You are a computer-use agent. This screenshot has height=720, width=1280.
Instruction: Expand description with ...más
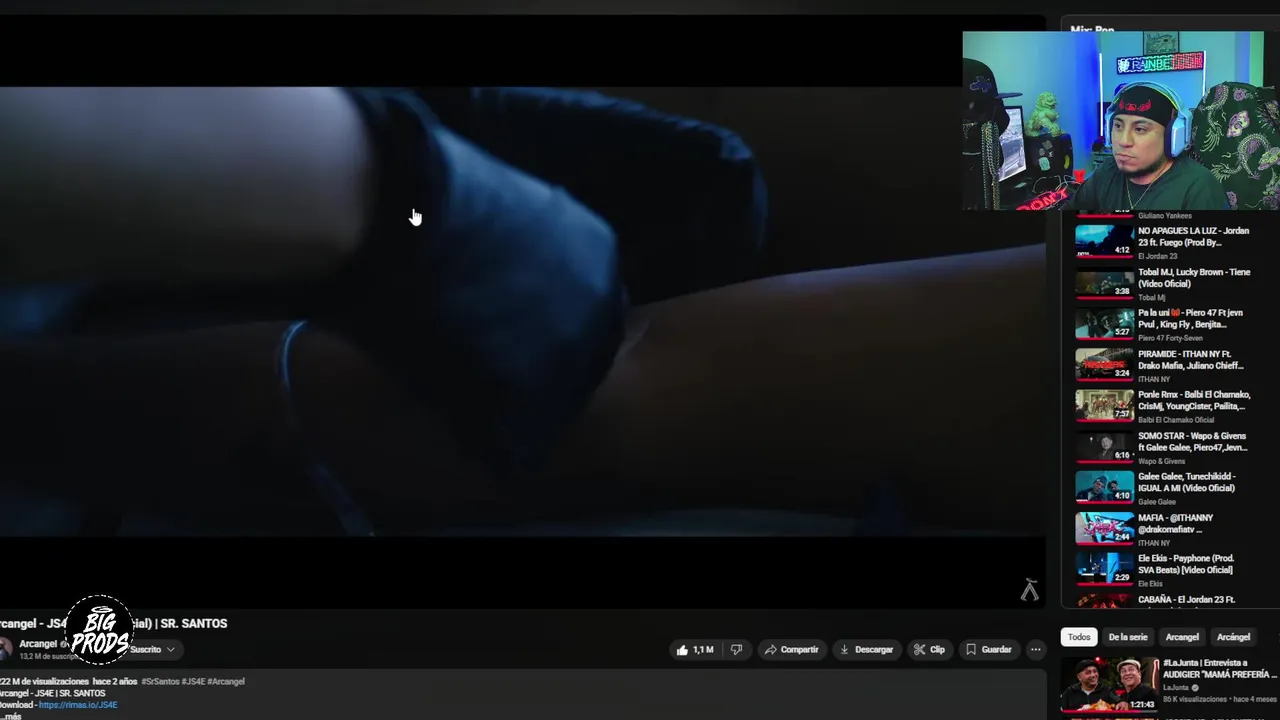click(x=11, y=716)
